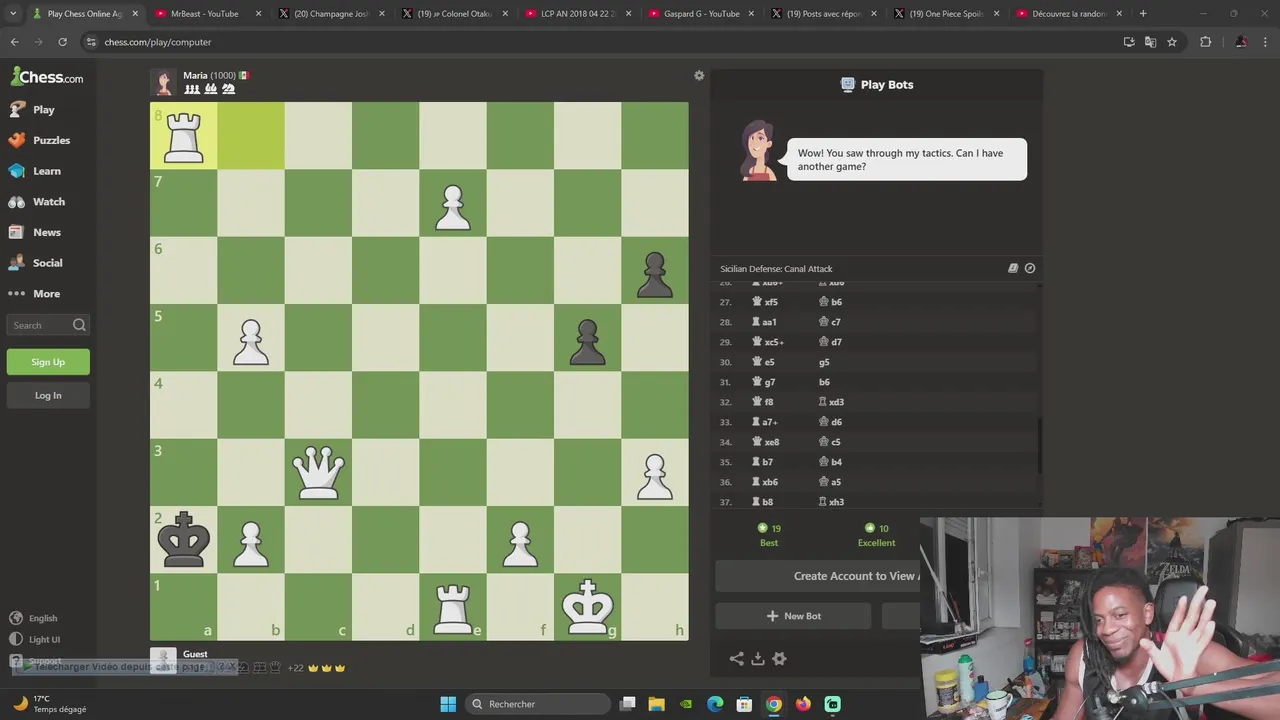The height and width of the screenshot is (720, 1280).
Task: Click the white rook on a8
Action: pos(184,136)
